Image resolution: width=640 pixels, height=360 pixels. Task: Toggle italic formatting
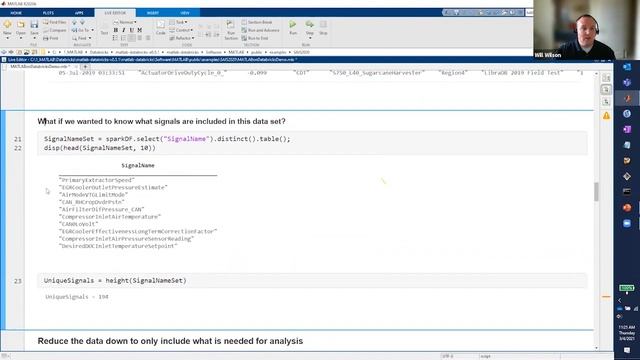[124, 30]
